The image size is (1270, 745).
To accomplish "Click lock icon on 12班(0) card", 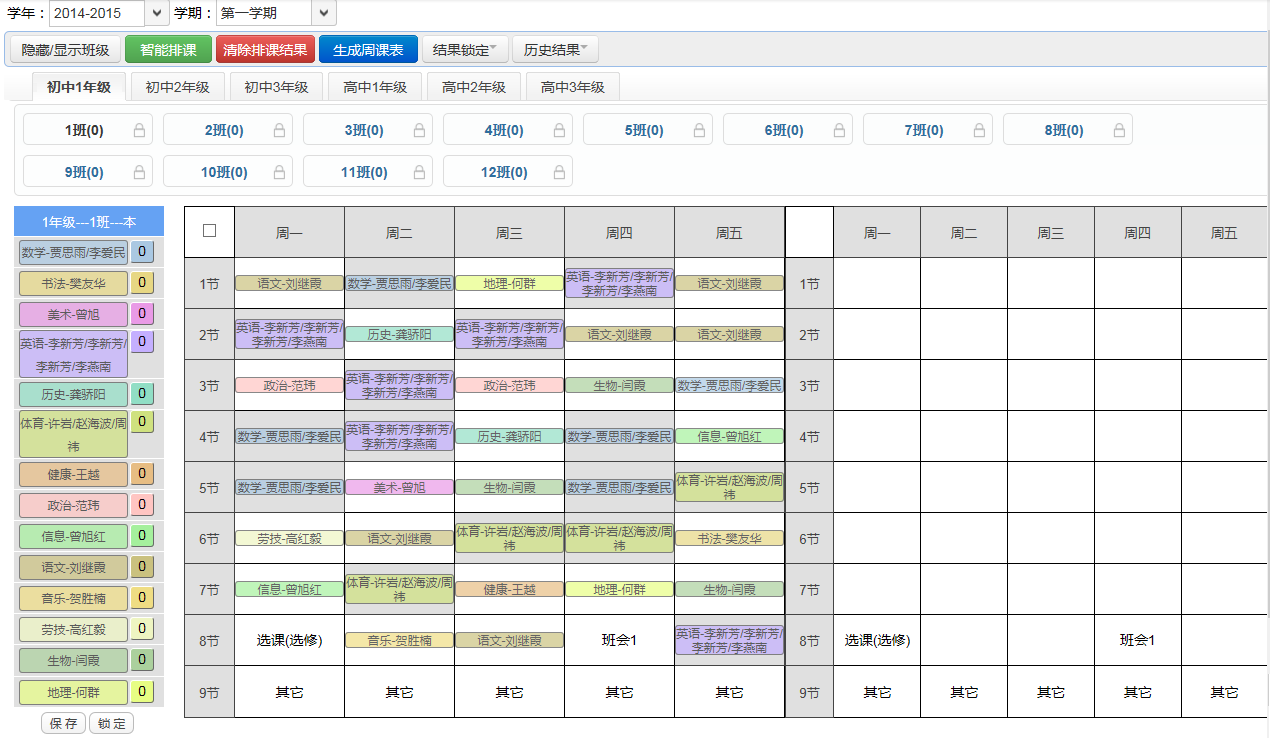I will coord(559,172).
